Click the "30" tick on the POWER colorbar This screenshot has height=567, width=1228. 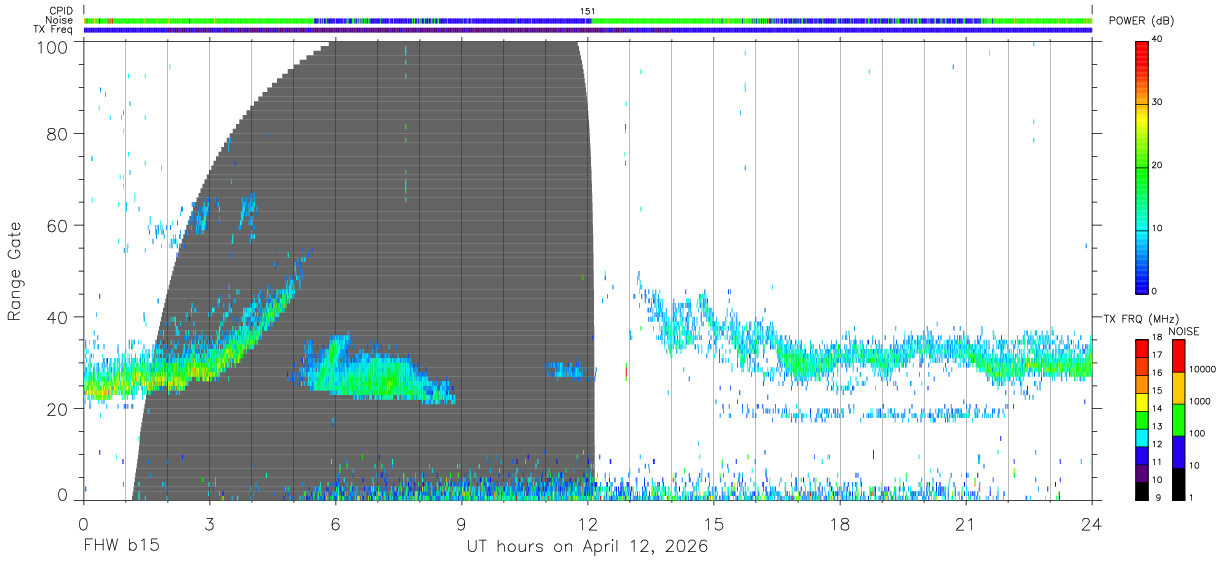pyautogui.click(x=1158, y=103)
